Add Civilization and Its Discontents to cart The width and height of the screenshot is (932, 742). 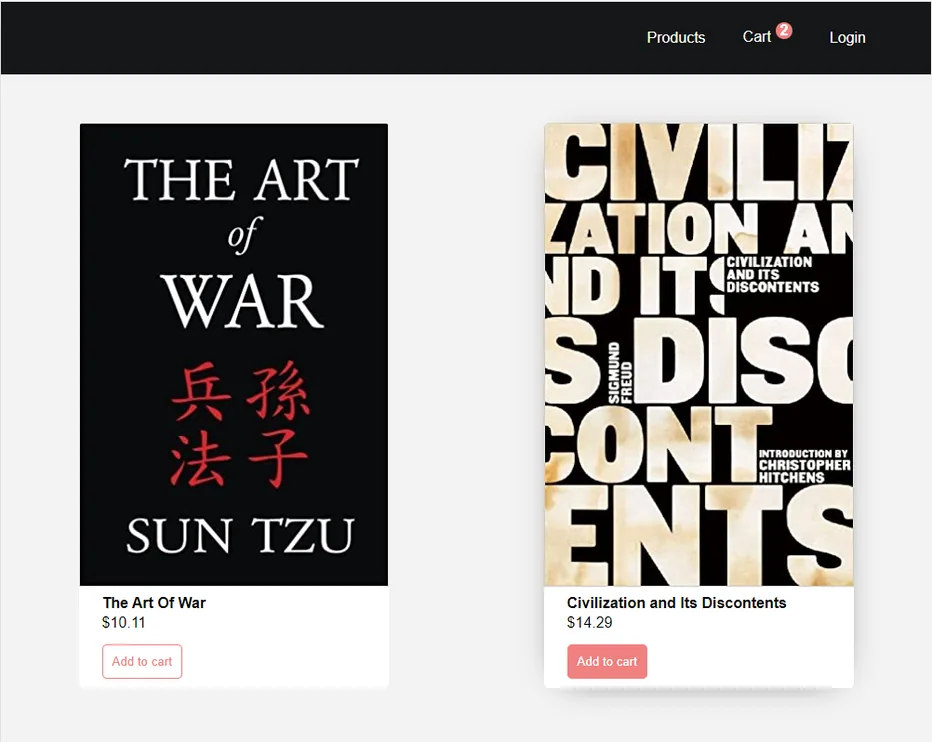(x=607, y=661)
